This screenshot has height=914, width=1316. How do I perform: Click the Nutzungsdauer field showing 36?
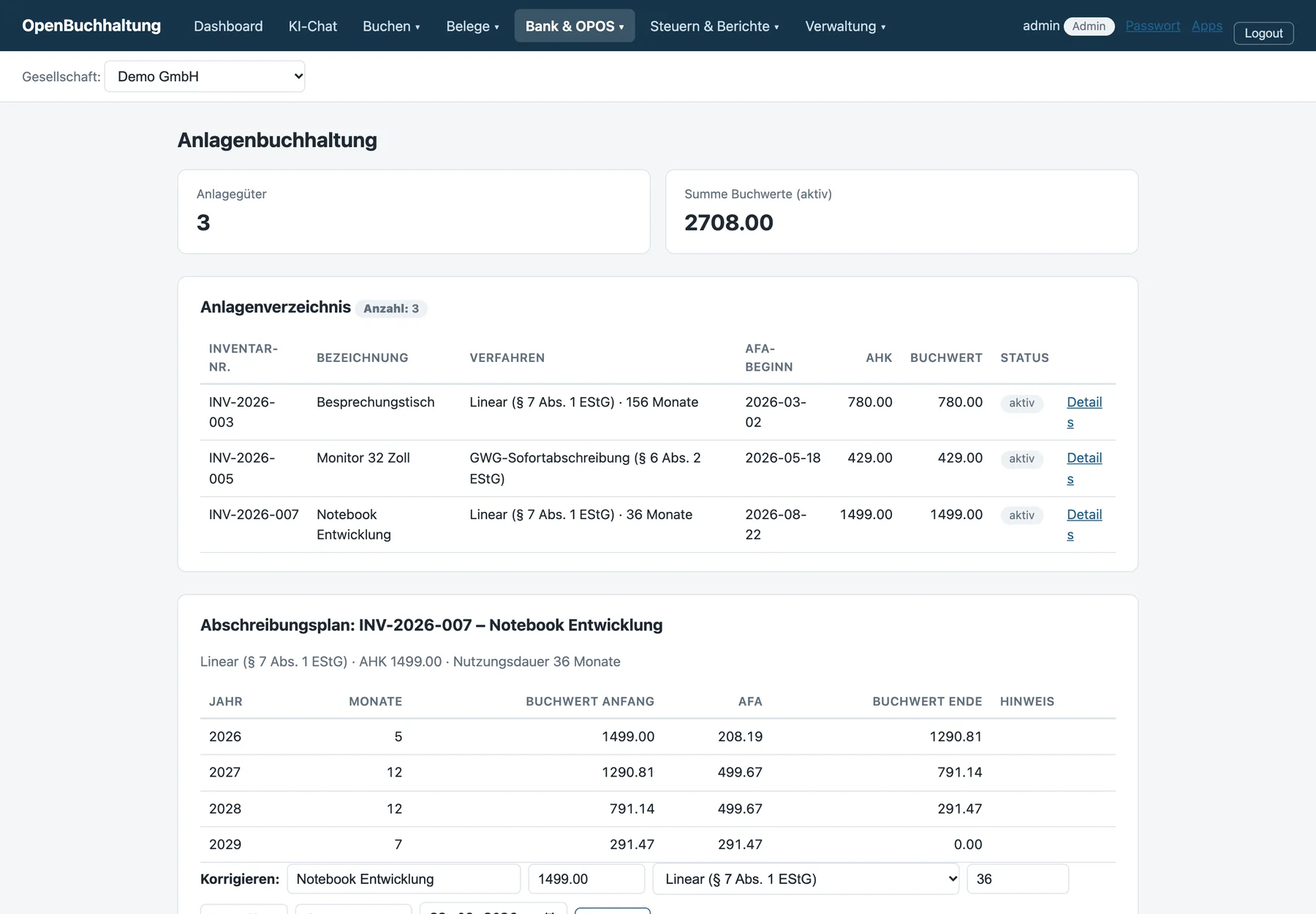click(1018, 879)
